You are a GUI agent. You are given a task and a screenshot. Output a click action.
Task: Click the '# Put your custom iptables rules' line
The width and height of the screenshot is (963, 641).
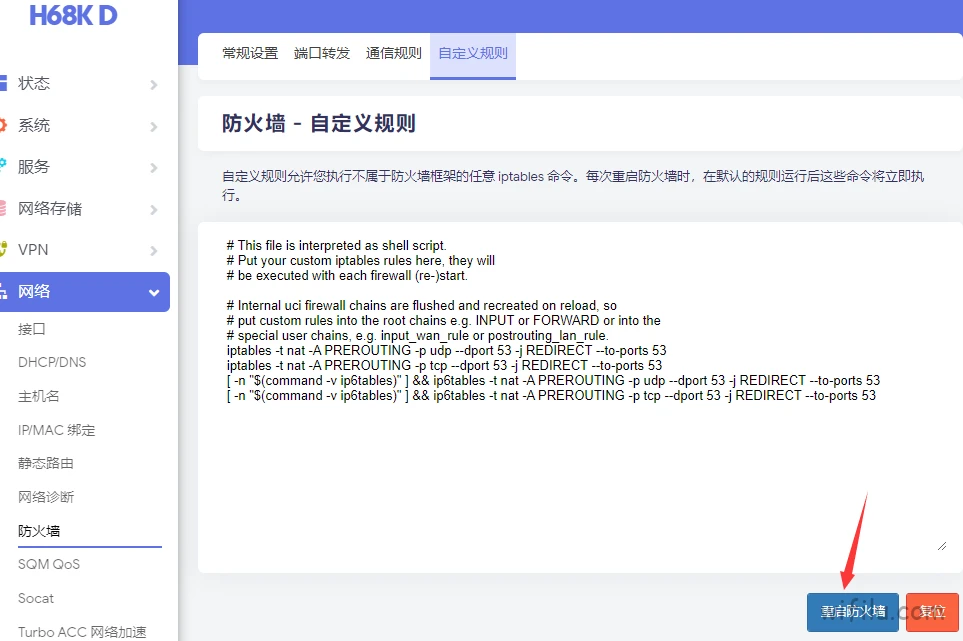pyautogui.click(x=361, y=260)
